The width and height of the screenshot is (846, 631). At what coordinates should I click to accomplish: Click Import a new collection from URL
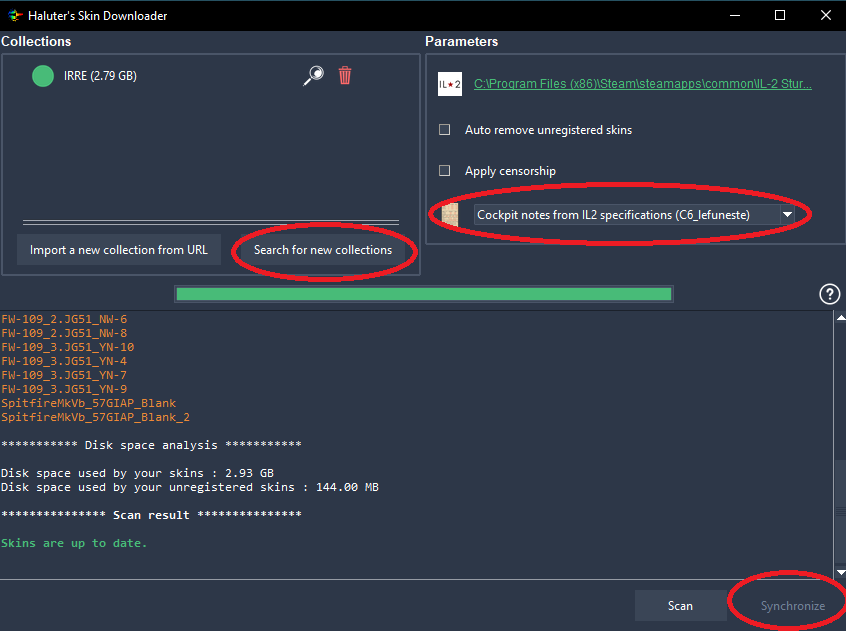[119, 250]
